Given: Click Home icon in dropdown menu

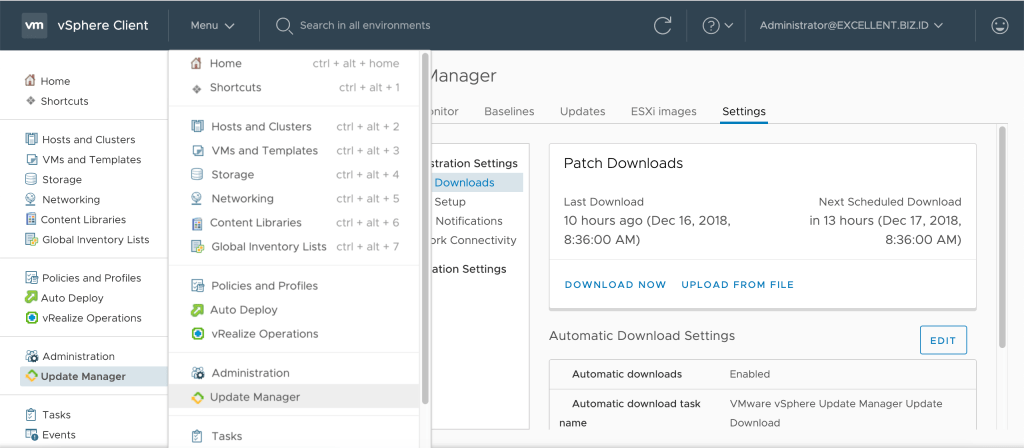Looking at the screenshot, I should (x=196, y=63).
